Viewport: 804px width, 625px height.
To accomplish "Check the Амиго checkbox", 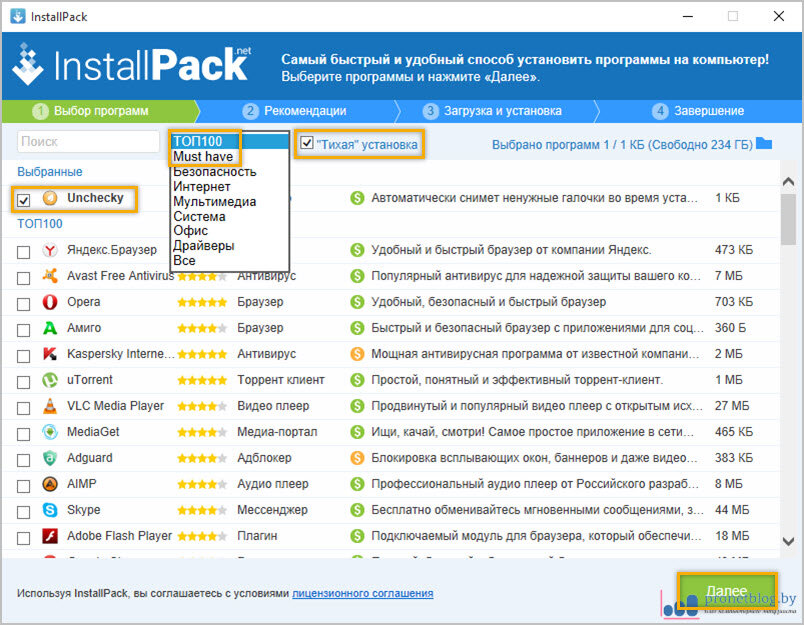I will click(24, 330).
